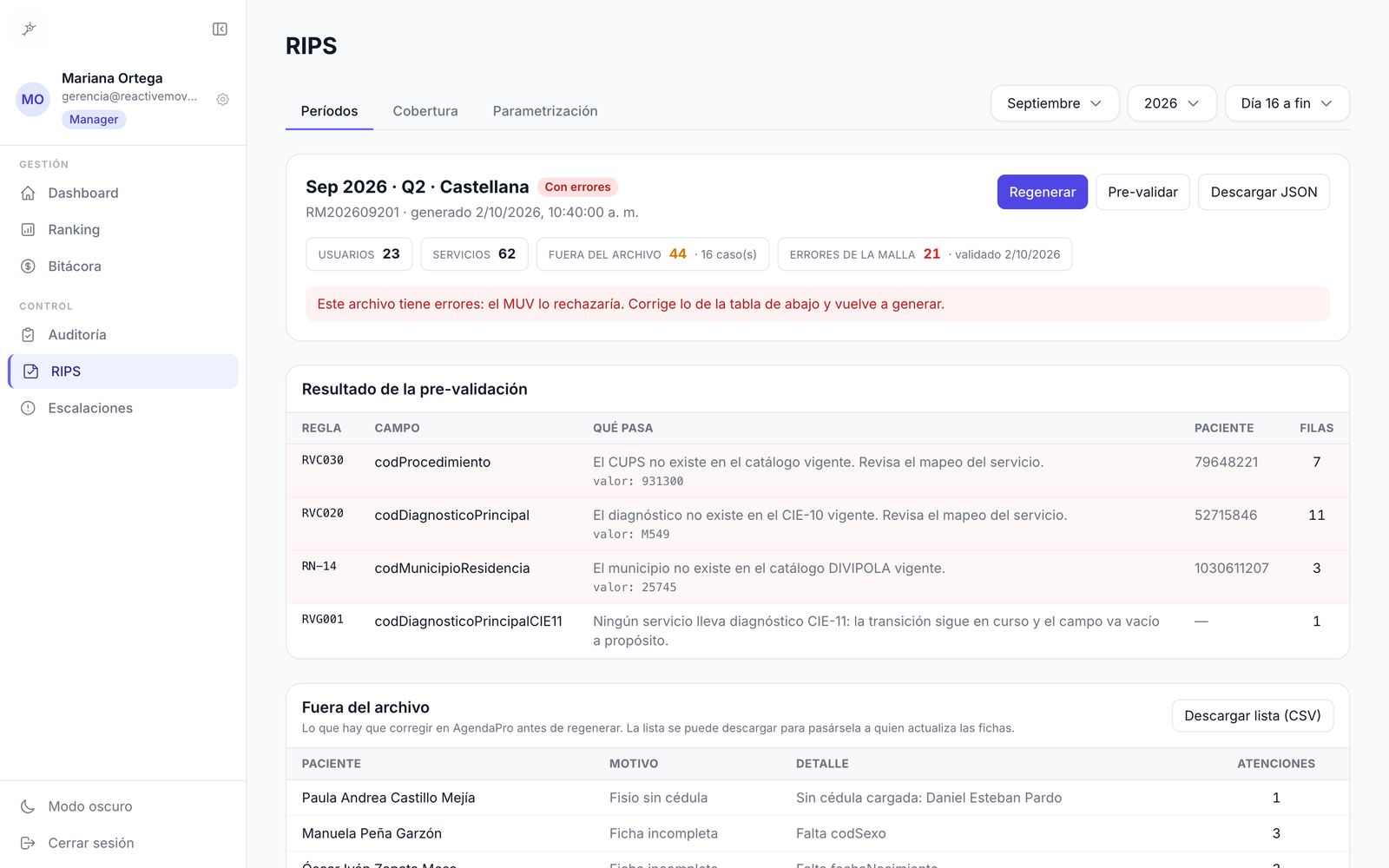This screenshot has height=868, width=1389.
Task: Select patient Manuela Peña Garzón
Action: [372, 833]
